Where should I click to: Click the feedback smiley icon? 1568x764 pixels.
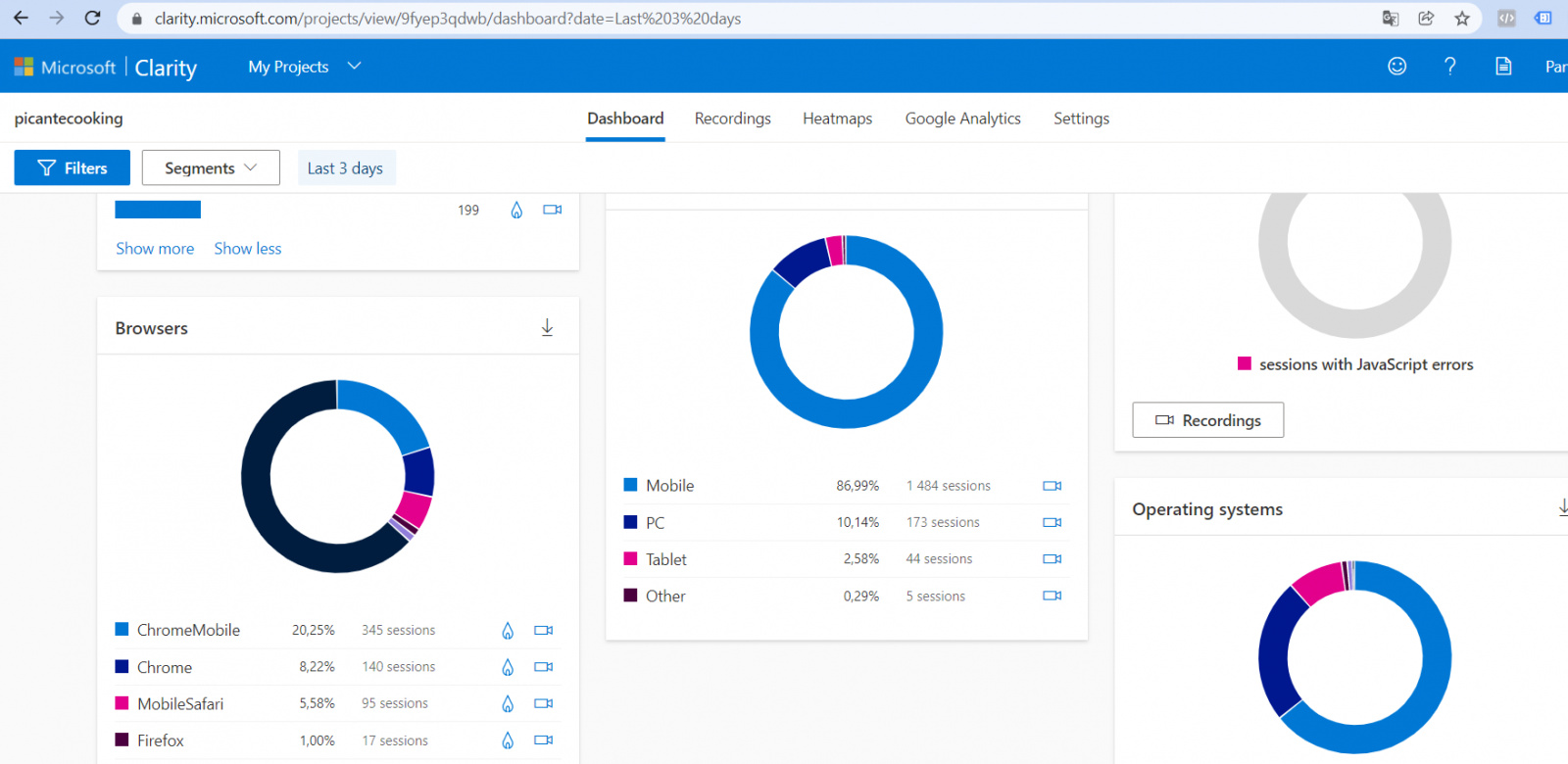pos(1397,66)
